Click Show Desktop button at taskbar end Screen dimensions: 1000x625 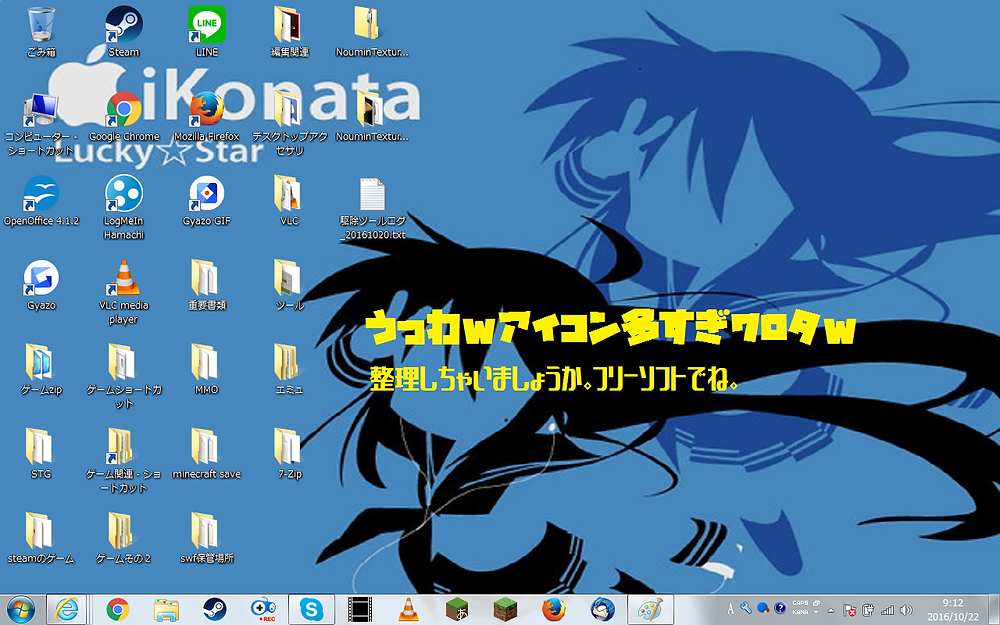pos(994,610)
